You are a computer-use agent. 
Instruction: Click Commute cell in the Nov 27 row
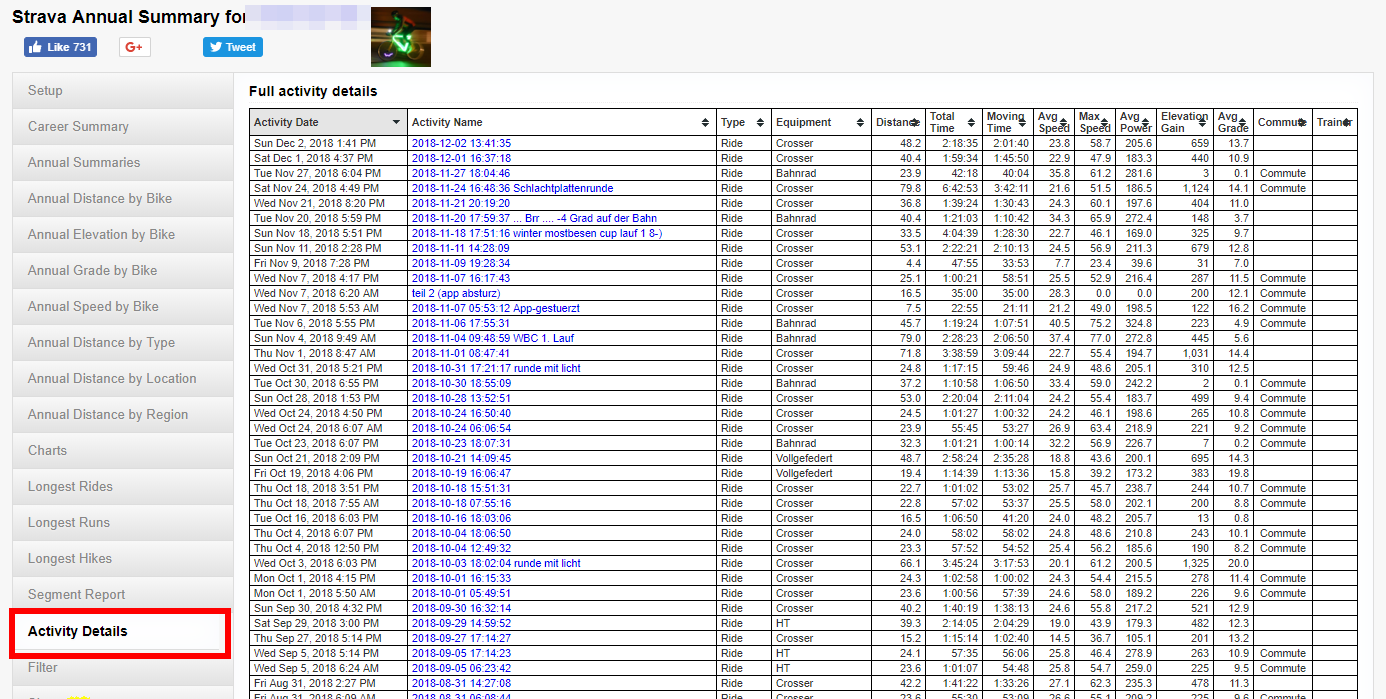click(1282, 173)
